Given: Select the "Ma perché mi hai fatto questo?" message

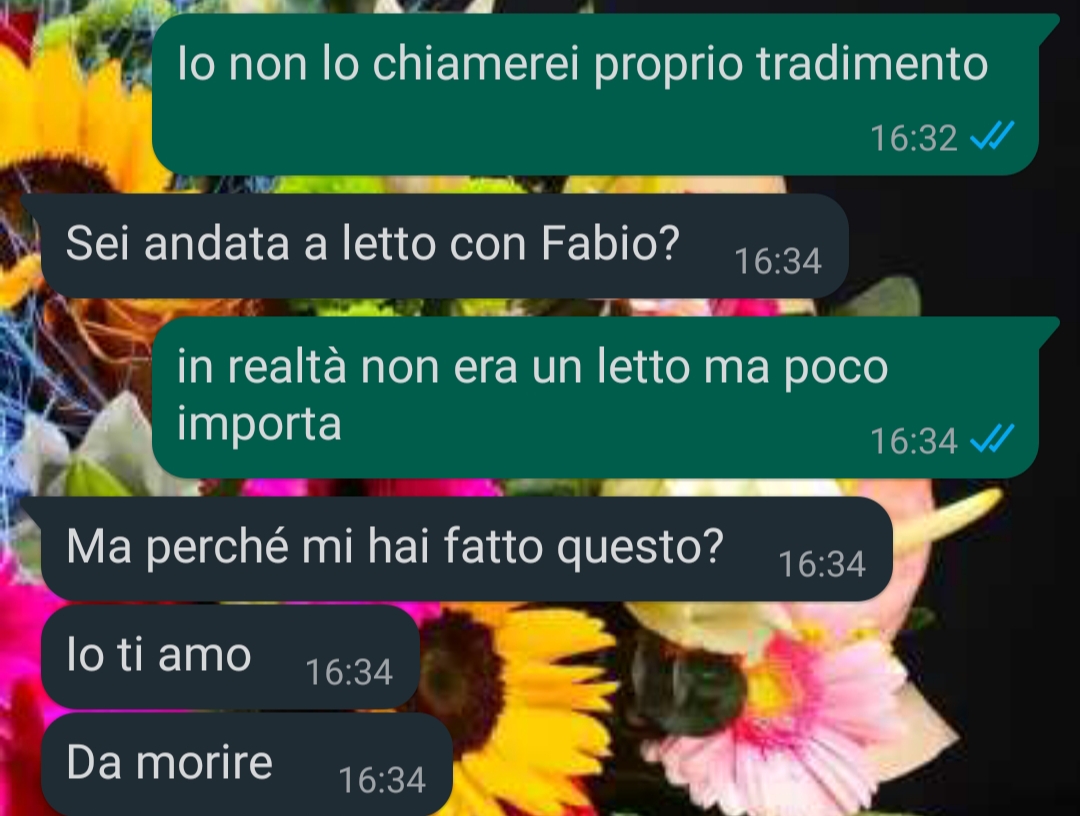Looking at the screenshot, I should click(467, 549).
